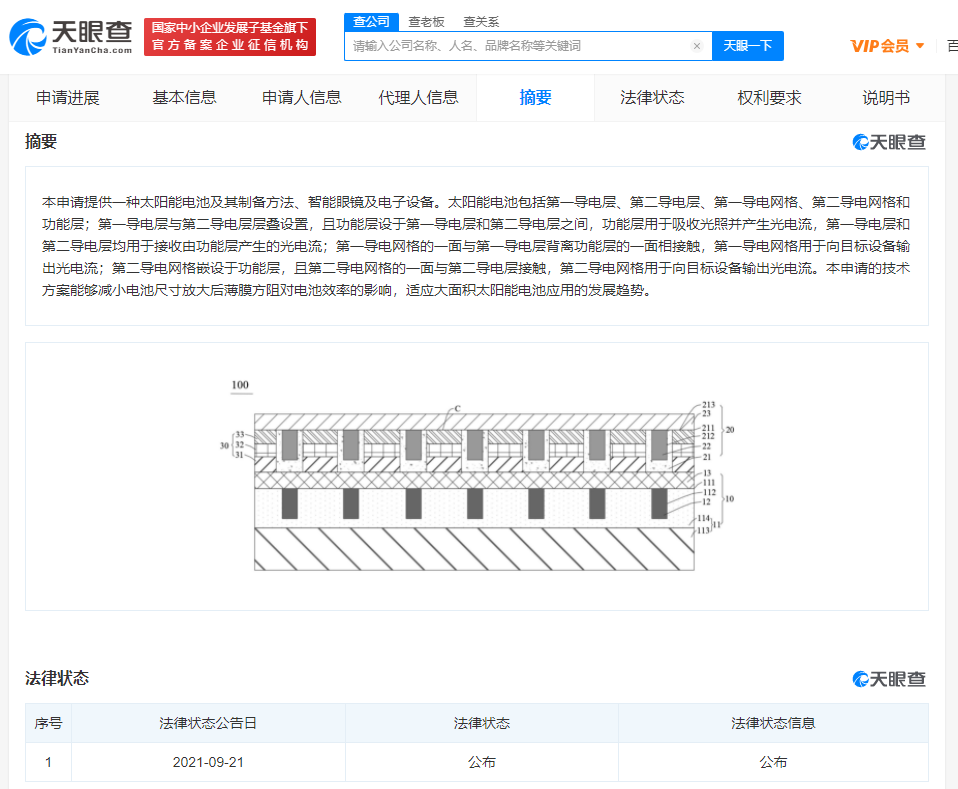Click the TianYanCha watermark beside 摘要 heading
Screen dimensions: 958x789
click(889, 142)
